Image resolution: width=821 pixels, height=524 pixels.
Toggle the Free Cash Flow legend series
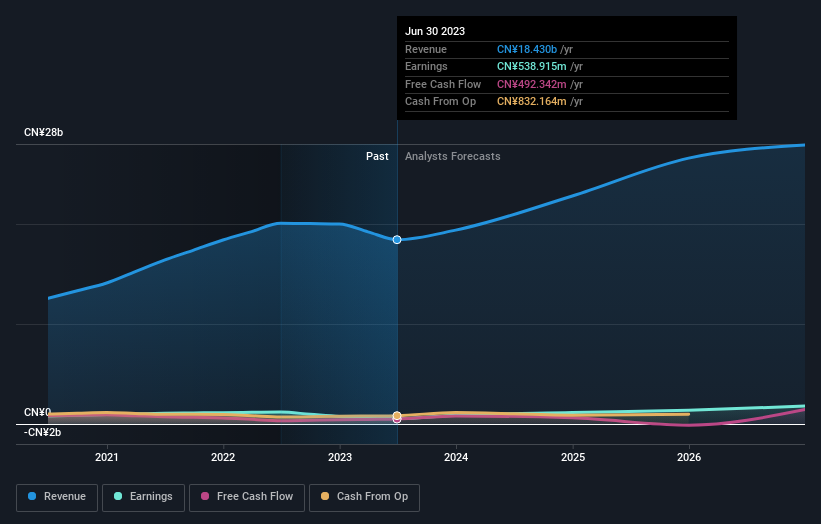coord(247,497)
